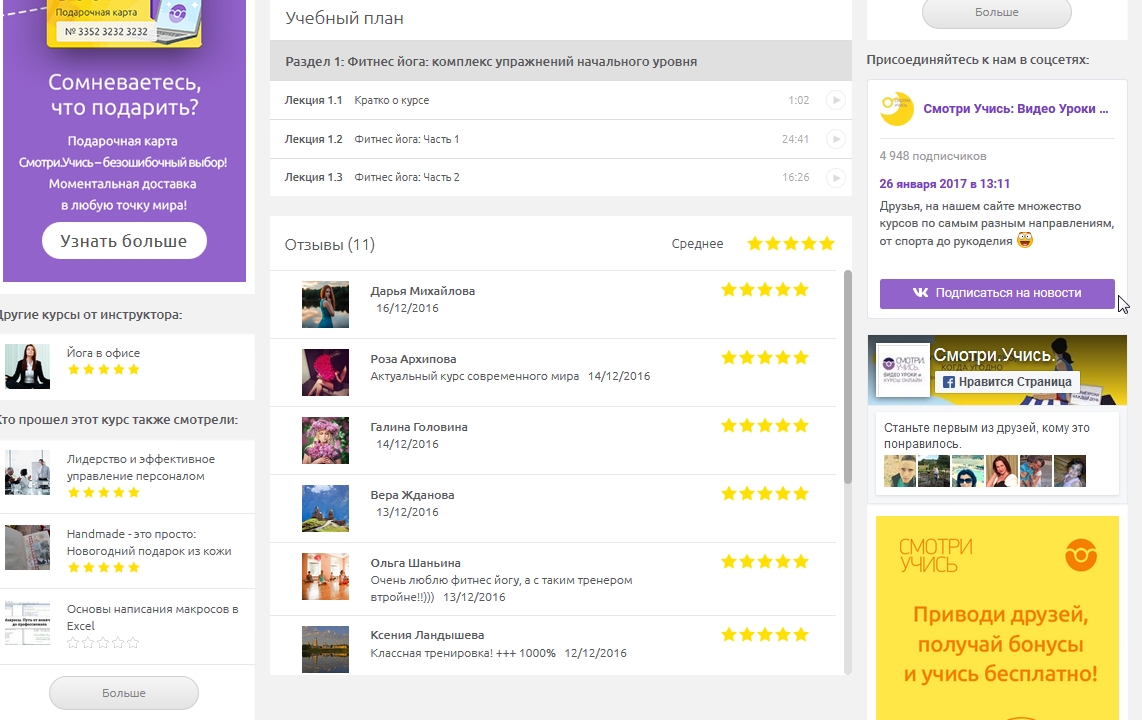Click the star rating of Ксения Ландышева's review
This screenshot has height=720, width=1142.
(765, 634)
